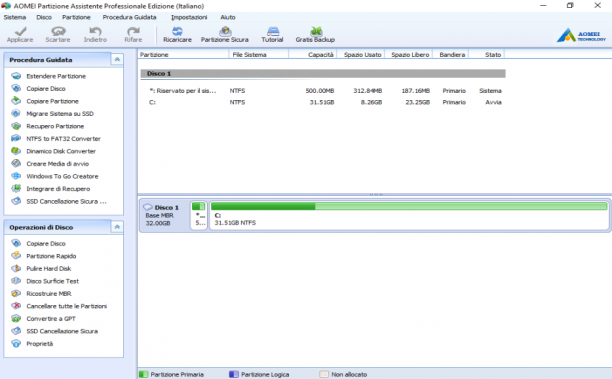Select small reserved partition block in disk map
The height and width of the screenshot is (379, 612).
(199, 215)
